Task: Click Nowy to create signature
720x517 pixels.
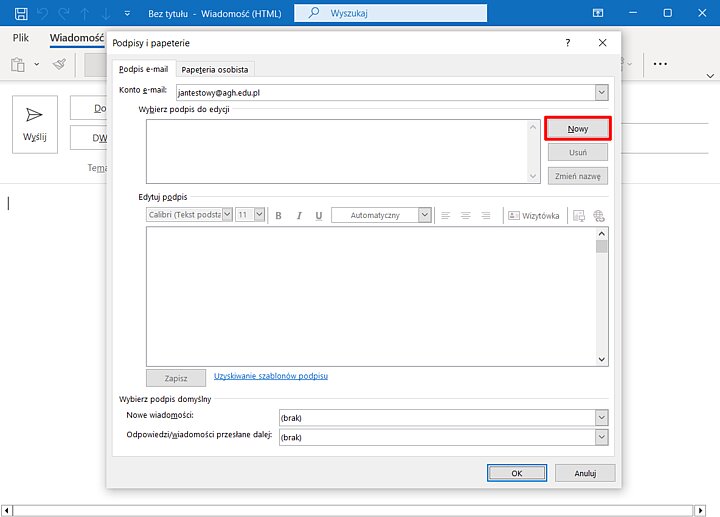Action: (x=578, y=129)
